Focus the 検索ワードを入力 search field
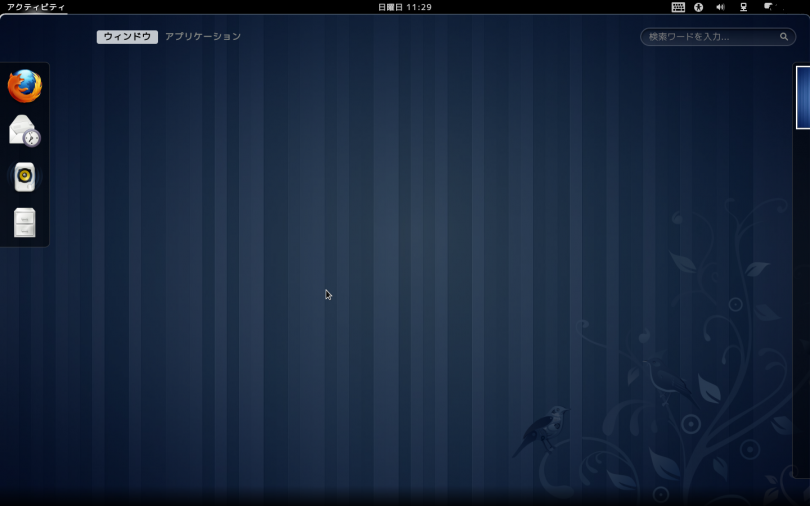810x506 pixels. pos(710,37)
